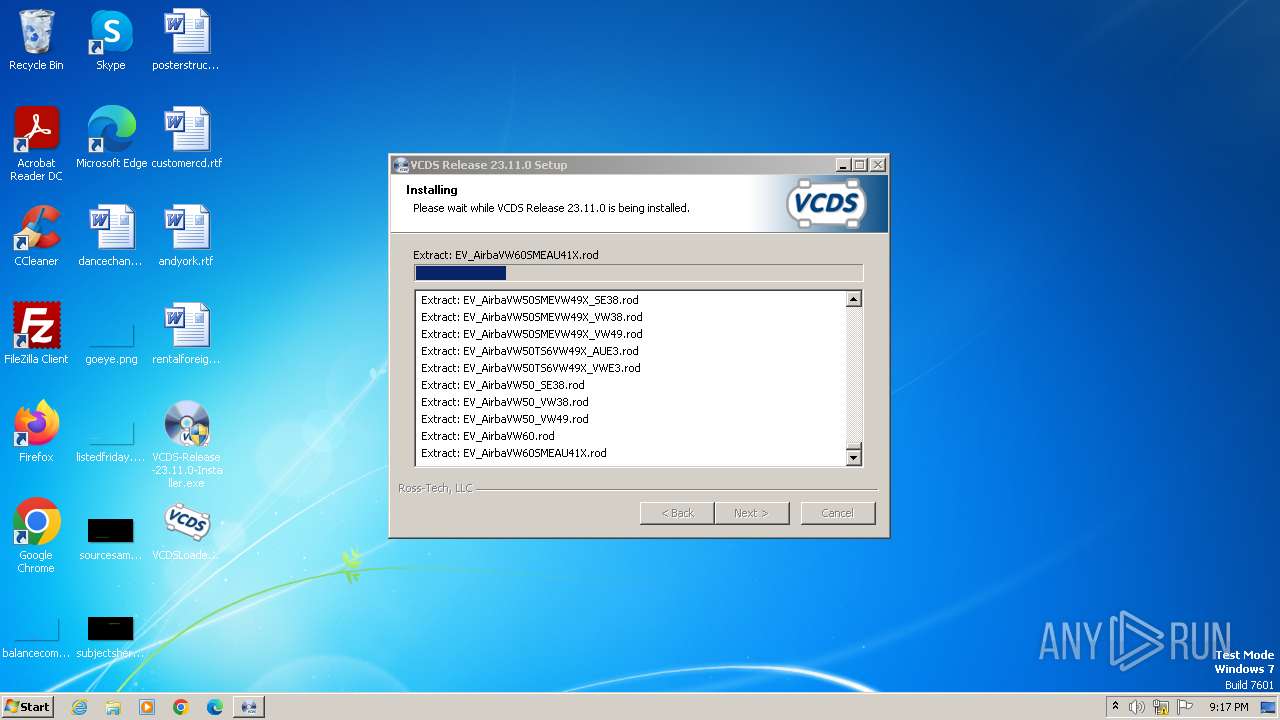Click the VCDS Setup title bar icon
Image resolution: width=1280 pixels, height=720 pixels.
pos(401,165)
